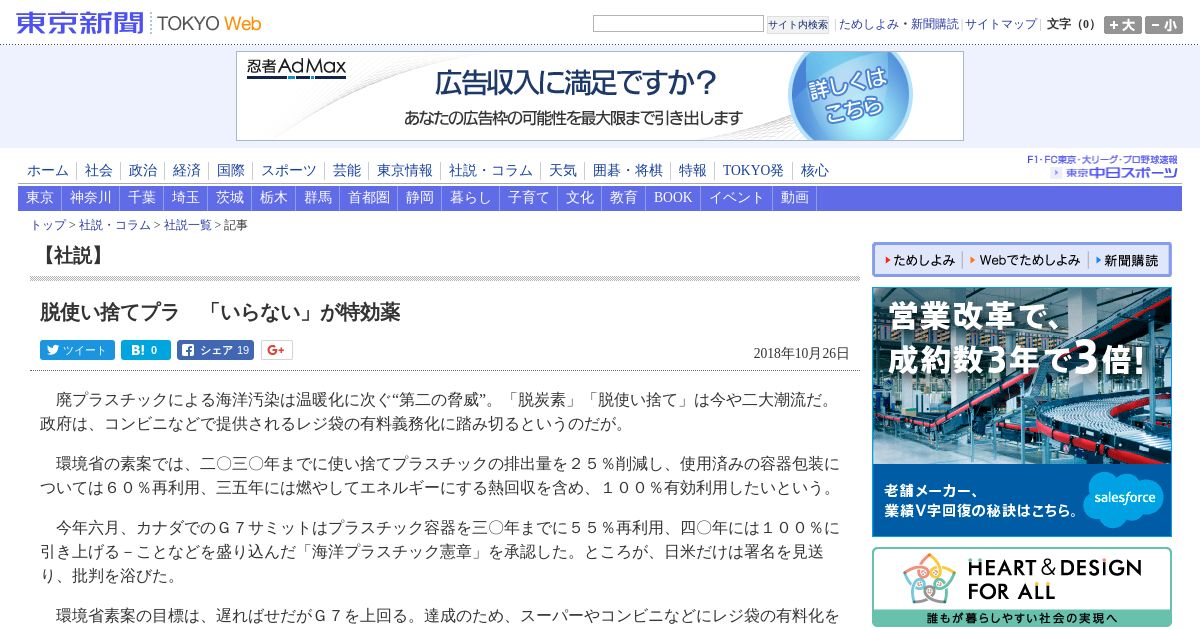
Task: Go to ホーム menu item
Action: pos(48,170)
